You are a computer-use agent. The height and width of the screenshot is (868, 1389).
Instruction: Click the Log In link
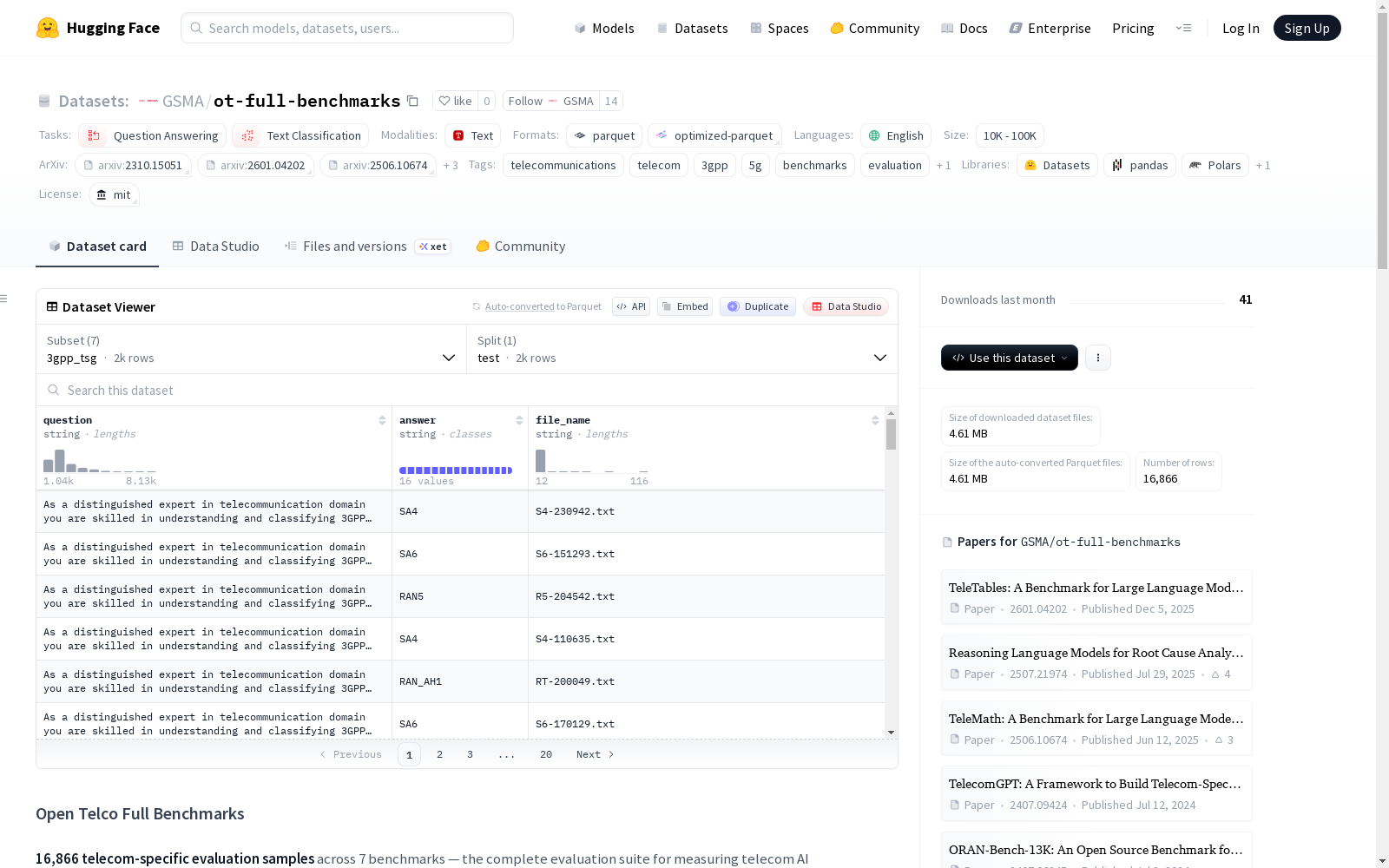pyautogui.click(x=1241, y=28)
